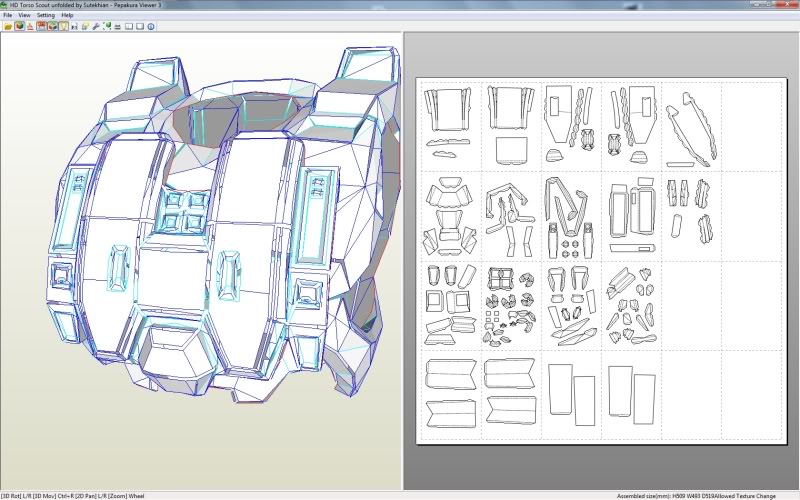The height and width of the screenshot is (500, 800).
Task: Toggle the green-and-blue cube toolbar icon
Action: 53,27
